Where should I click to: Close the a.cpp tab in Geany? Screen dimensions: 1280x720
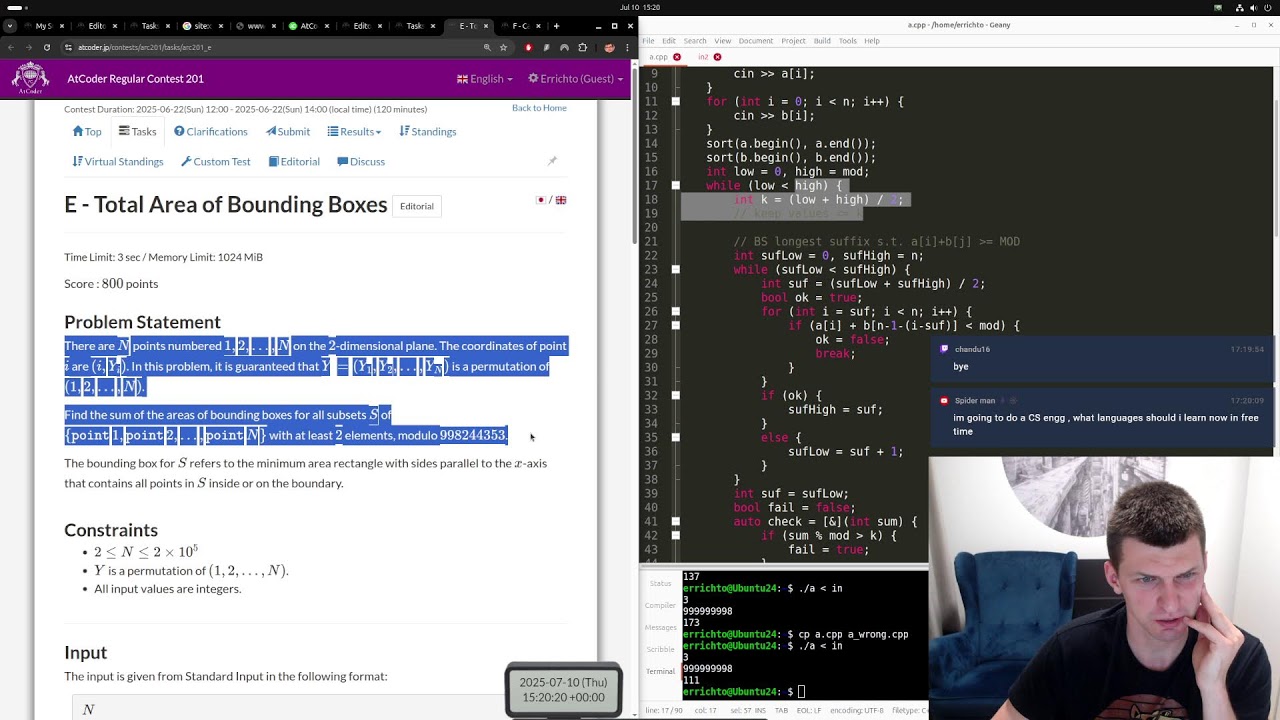tap(677, 57)
